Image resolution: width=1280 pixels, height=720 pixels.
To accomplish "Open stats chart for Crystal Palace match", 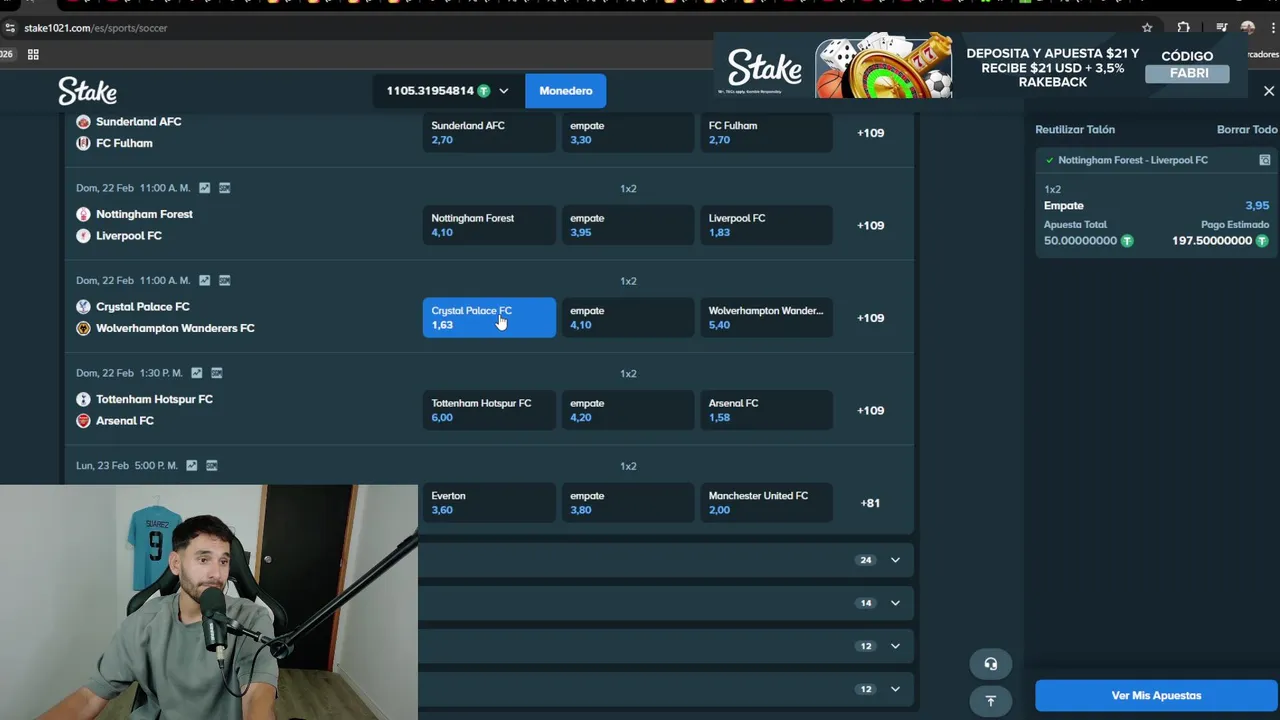I will pyautogui.click(x=205, y=281).
